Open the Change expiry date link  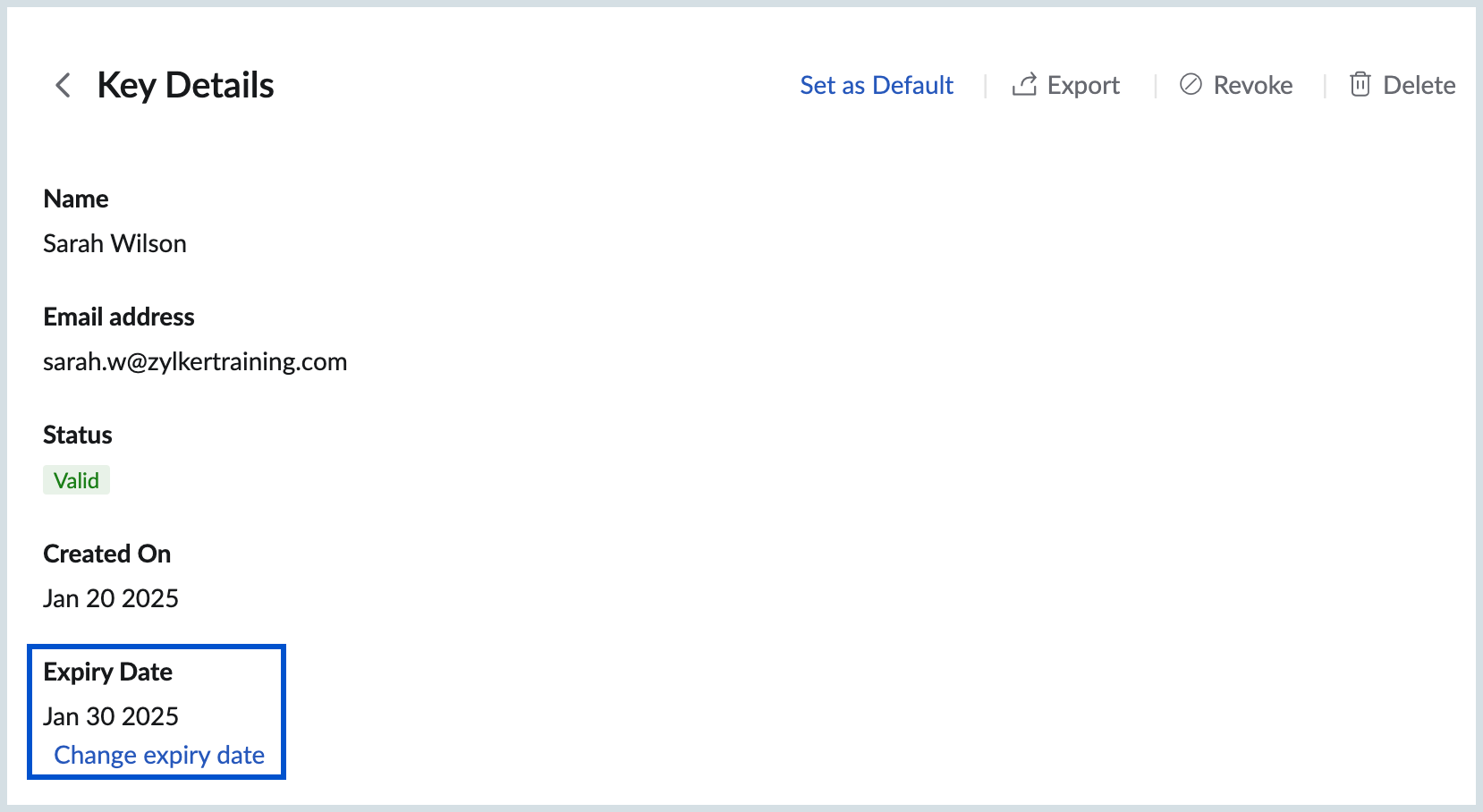159,756
